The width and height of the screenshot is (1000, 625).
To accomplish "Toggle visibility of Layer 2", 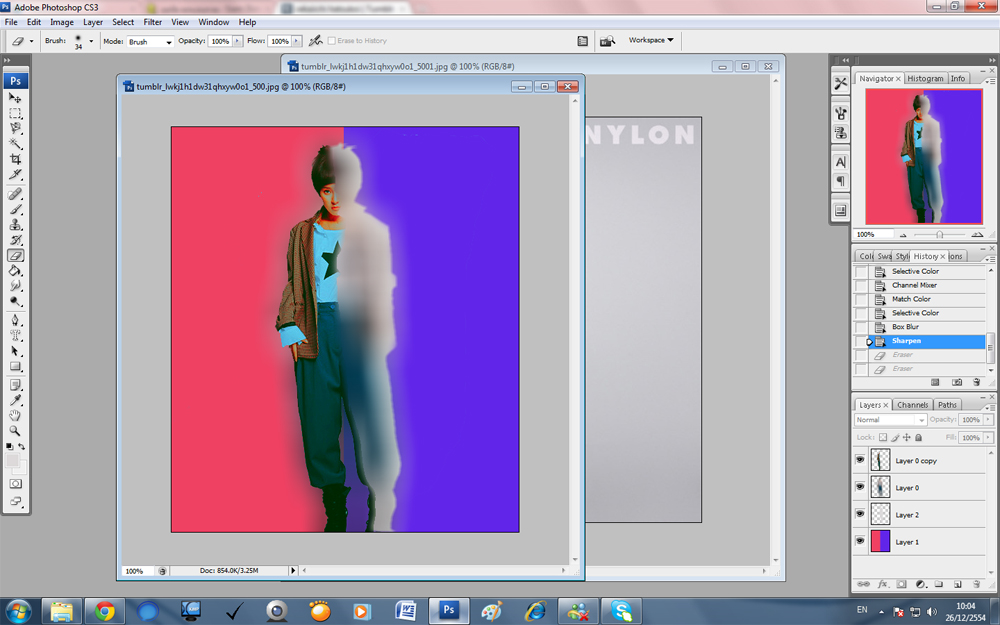I will point(860,515).
